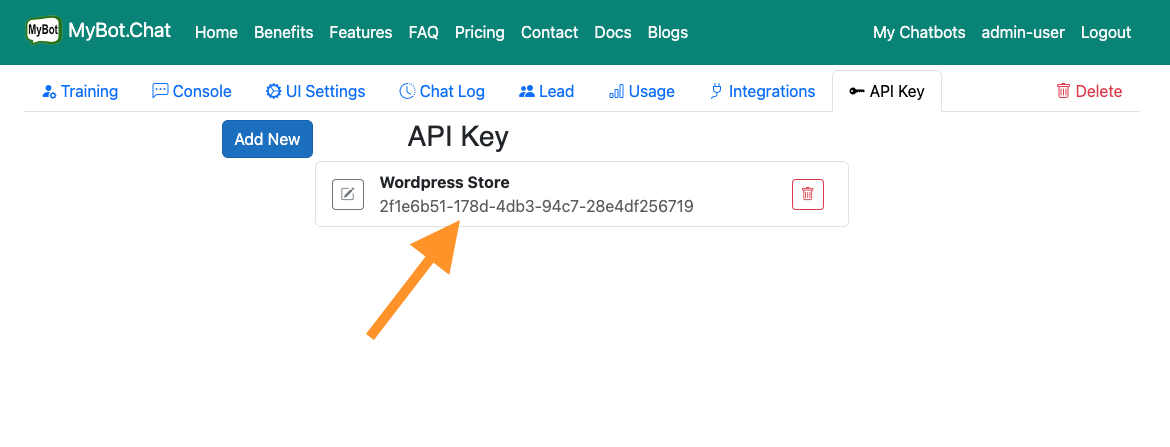Open the Pricing nav link

(480, 32)
